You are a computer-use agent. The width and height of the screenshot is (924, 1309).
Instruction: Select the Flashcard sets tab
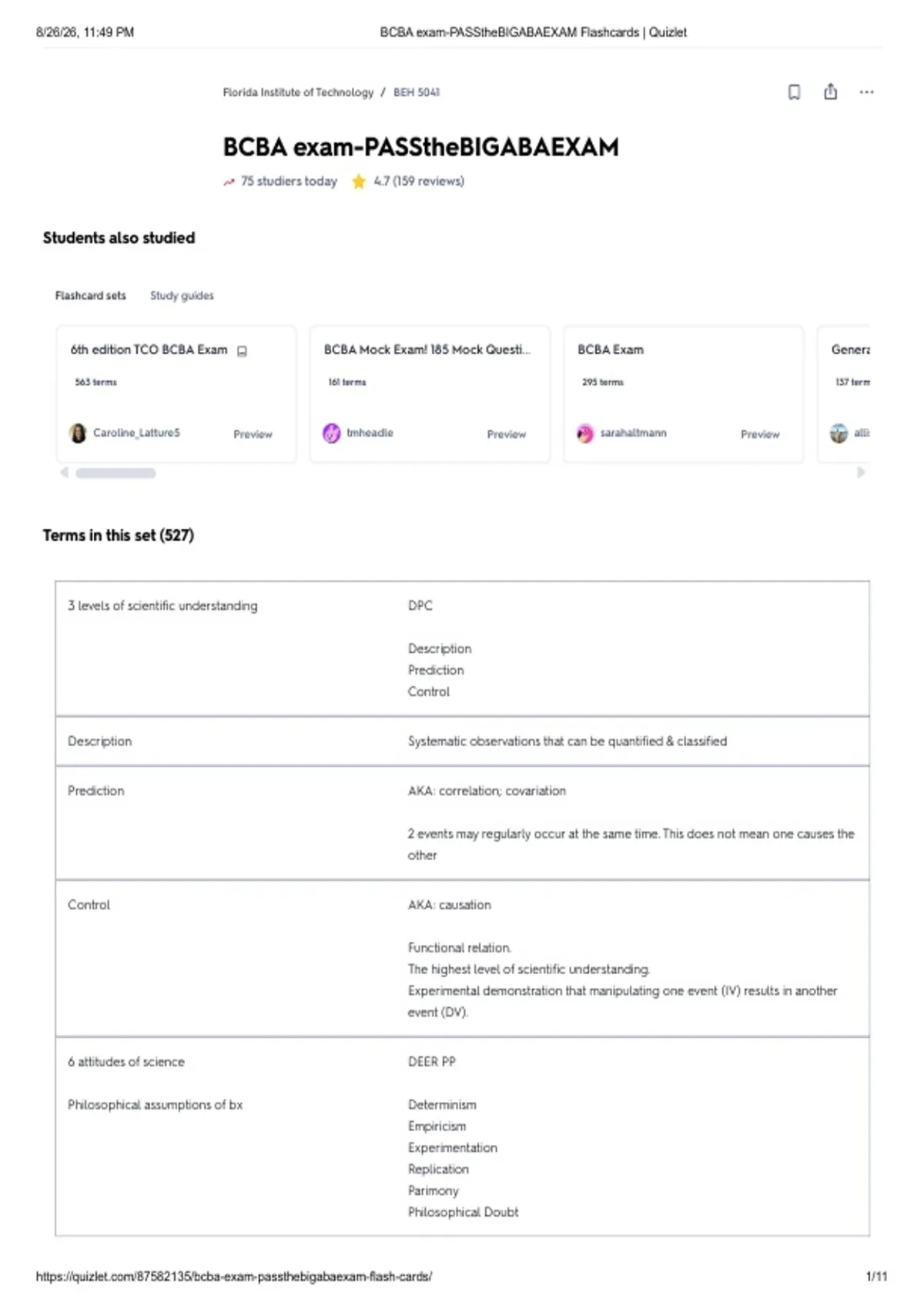[90, 296]
